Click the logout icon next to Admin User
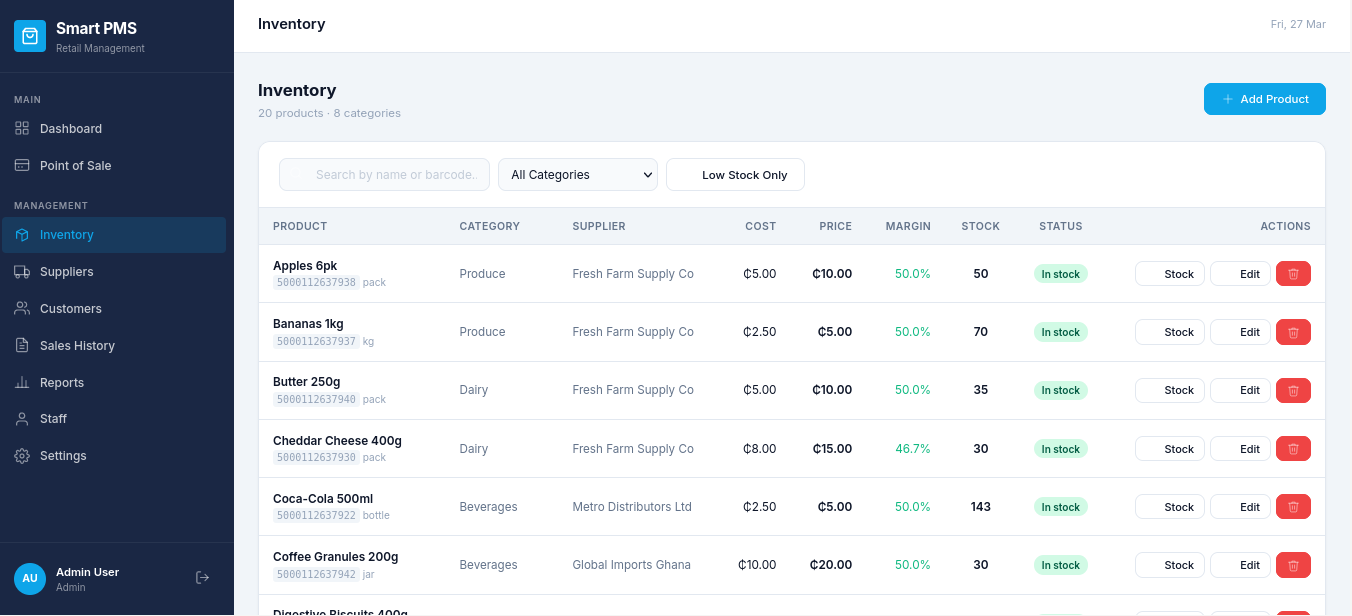 click(202, 577)
